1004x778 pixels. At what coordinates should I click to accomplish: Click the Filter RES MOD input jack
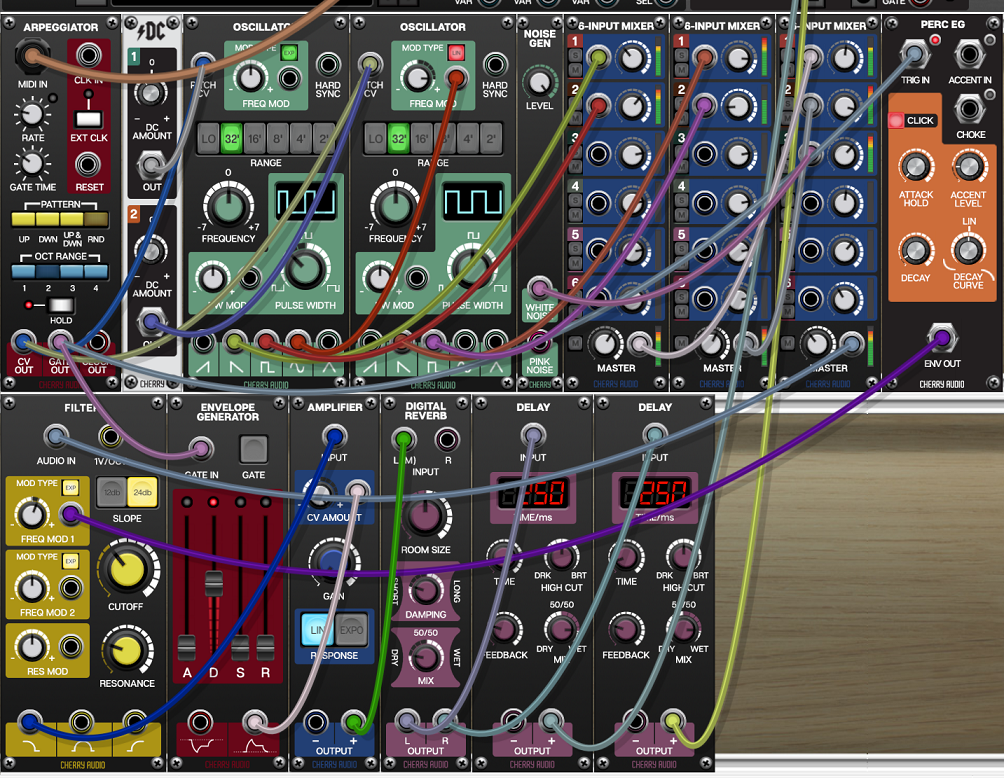coord(70,647)
